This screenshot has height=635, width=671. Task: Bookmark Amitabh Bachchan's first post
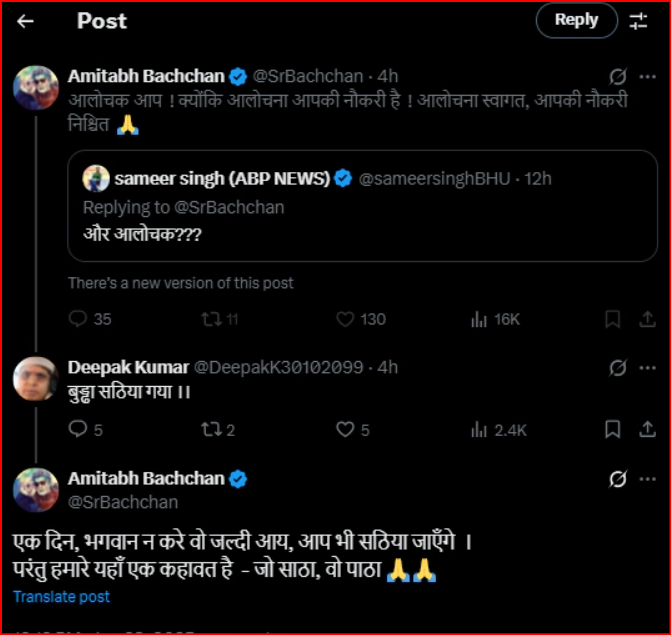pyautogui.click(x=612, y=319)
